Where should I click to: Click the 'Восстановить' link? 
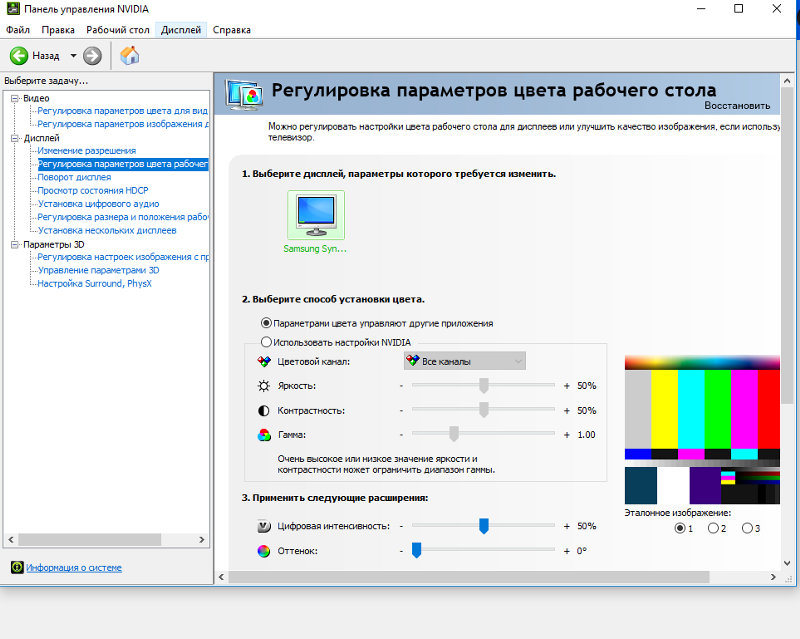(x=737, y=105)
